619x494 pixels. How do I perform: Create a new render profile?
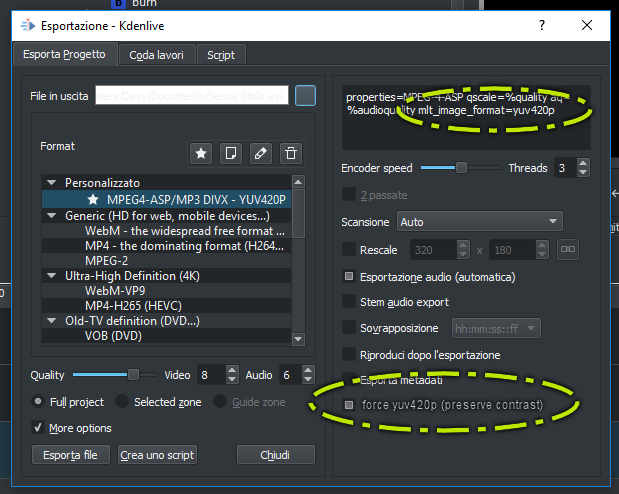[231, 153]
